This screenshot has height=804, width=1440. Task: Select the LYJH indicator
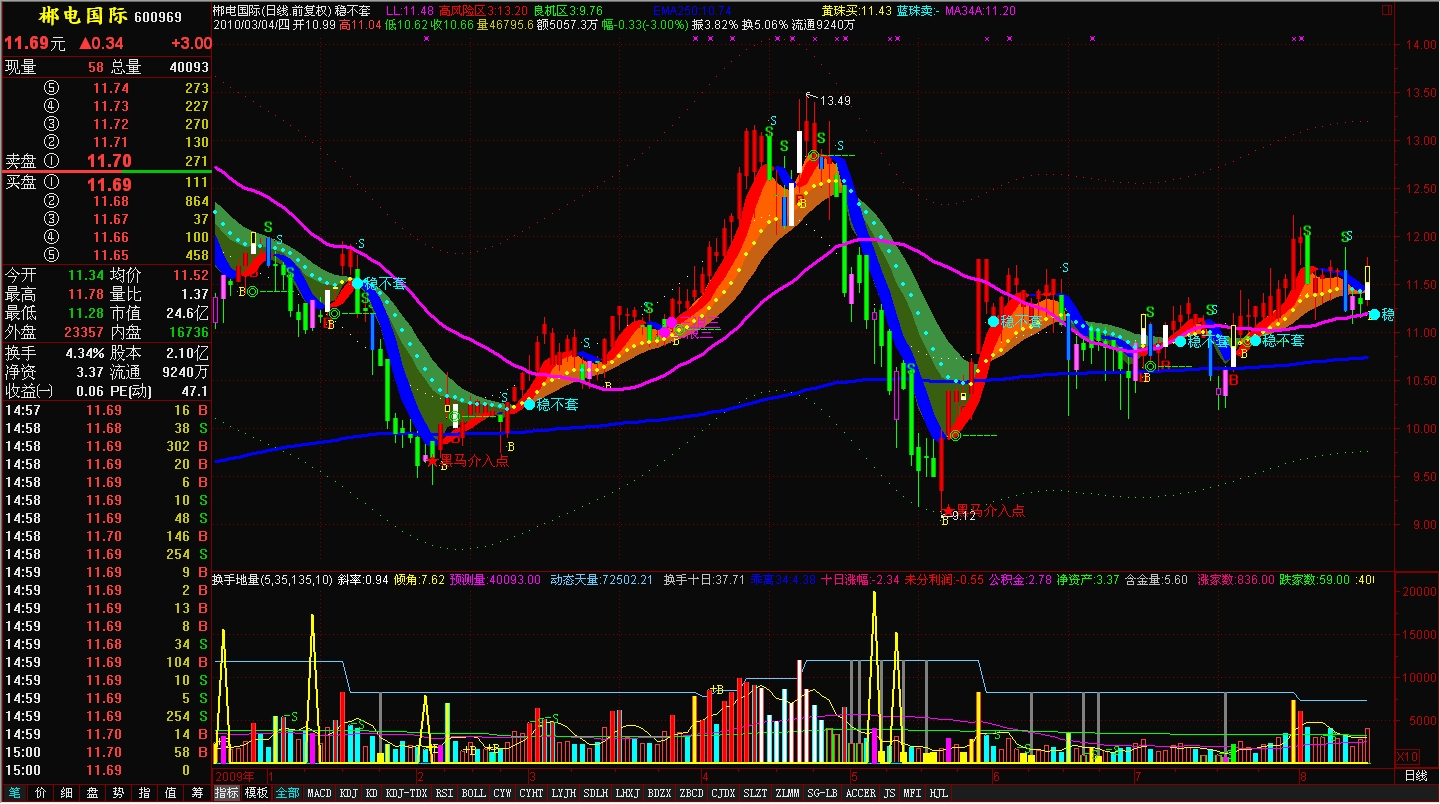(564, 793)
